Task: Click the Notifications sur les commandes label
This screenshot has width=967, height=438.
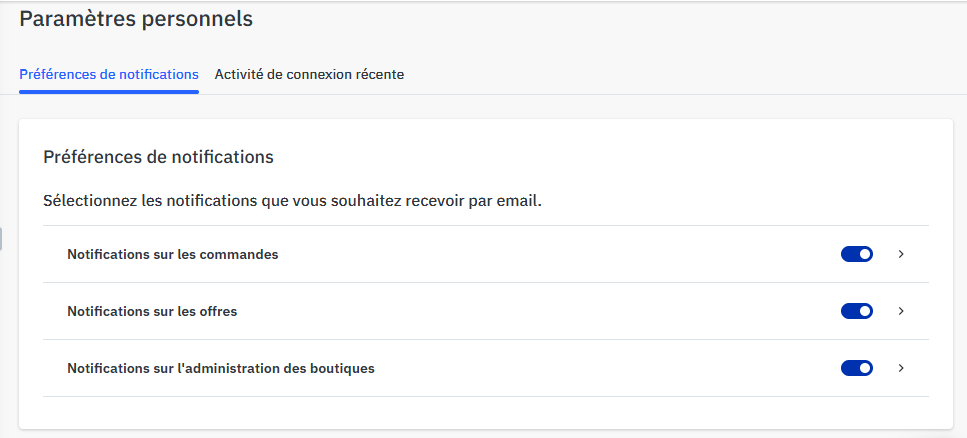Action: [x=172, y=254]
